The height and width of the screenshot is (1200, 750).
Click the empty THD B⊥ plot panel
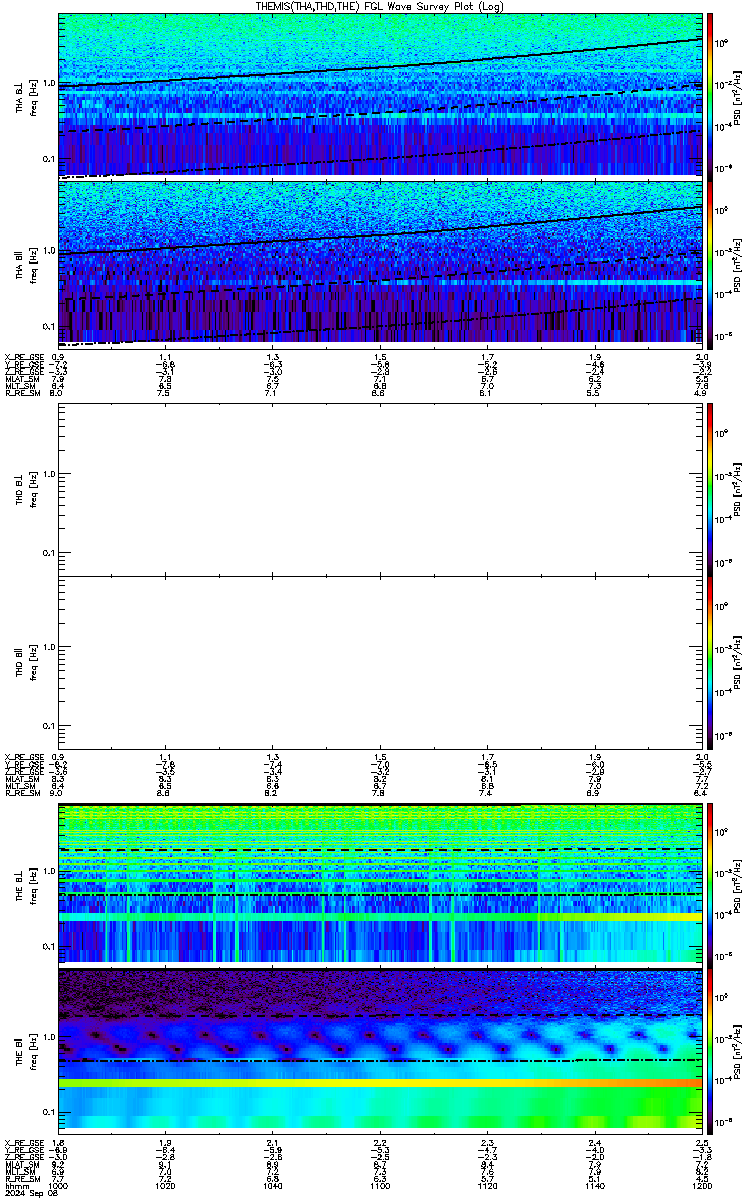[380, 488]
